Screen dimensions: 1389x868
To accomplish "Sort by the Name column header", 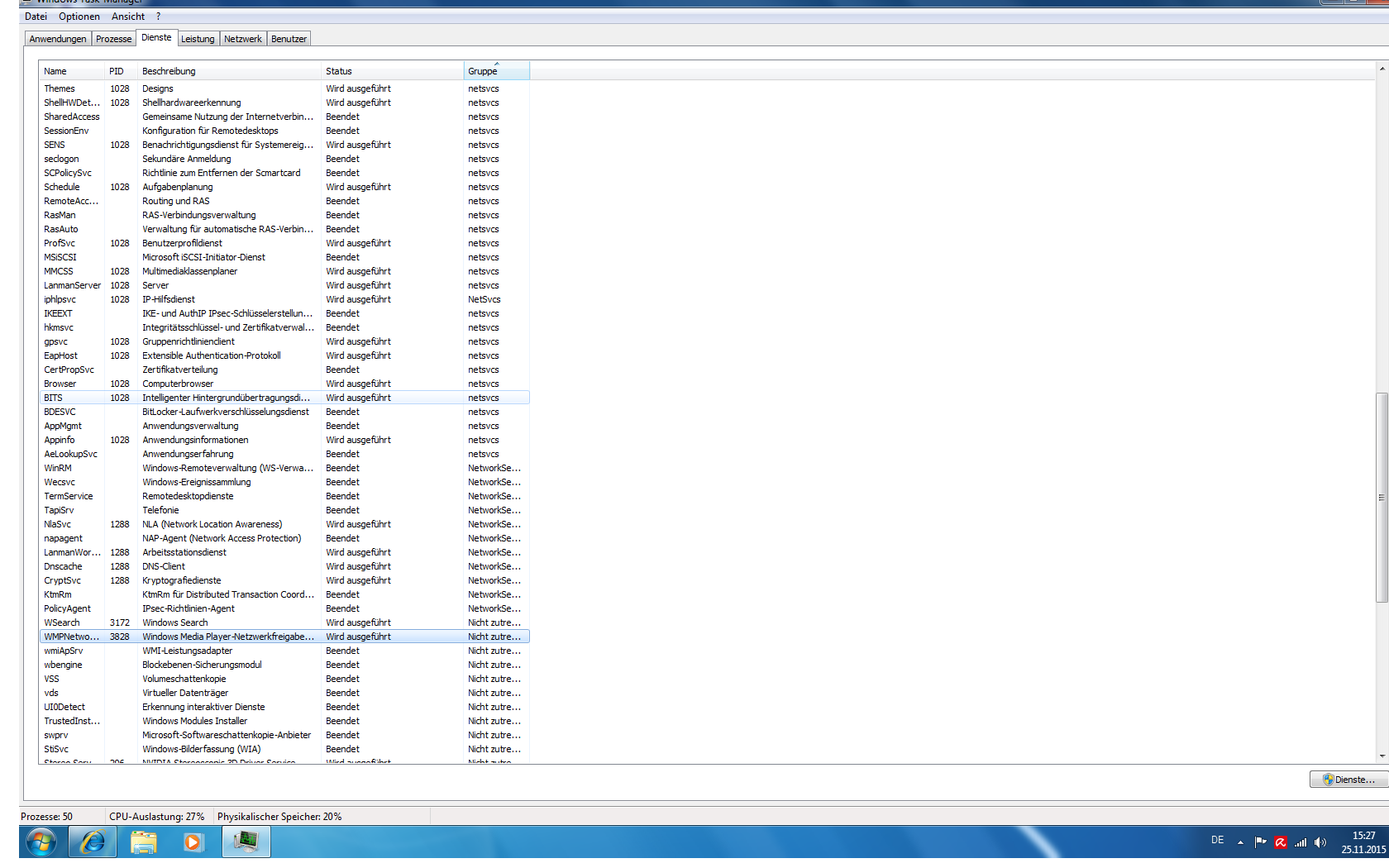I will point(72,71).
